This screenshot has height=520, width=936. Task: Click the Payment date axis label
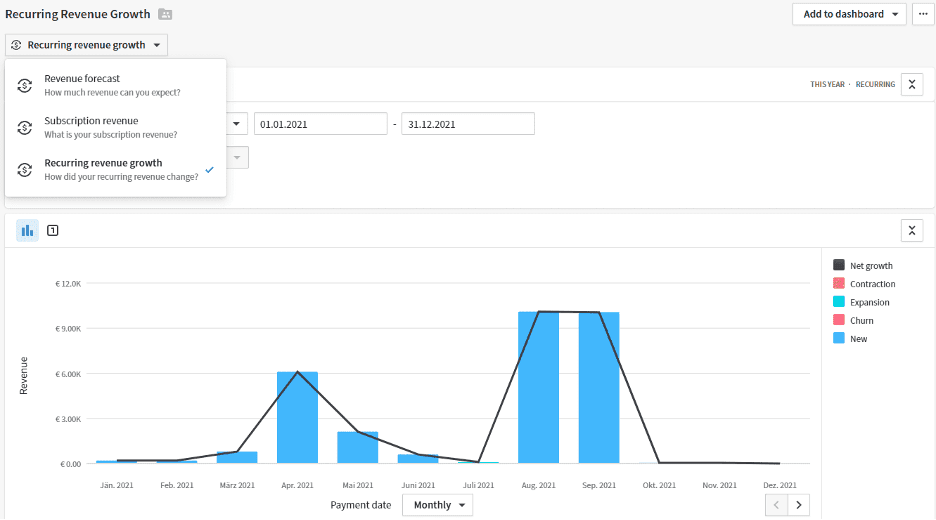tap(361, 505)
